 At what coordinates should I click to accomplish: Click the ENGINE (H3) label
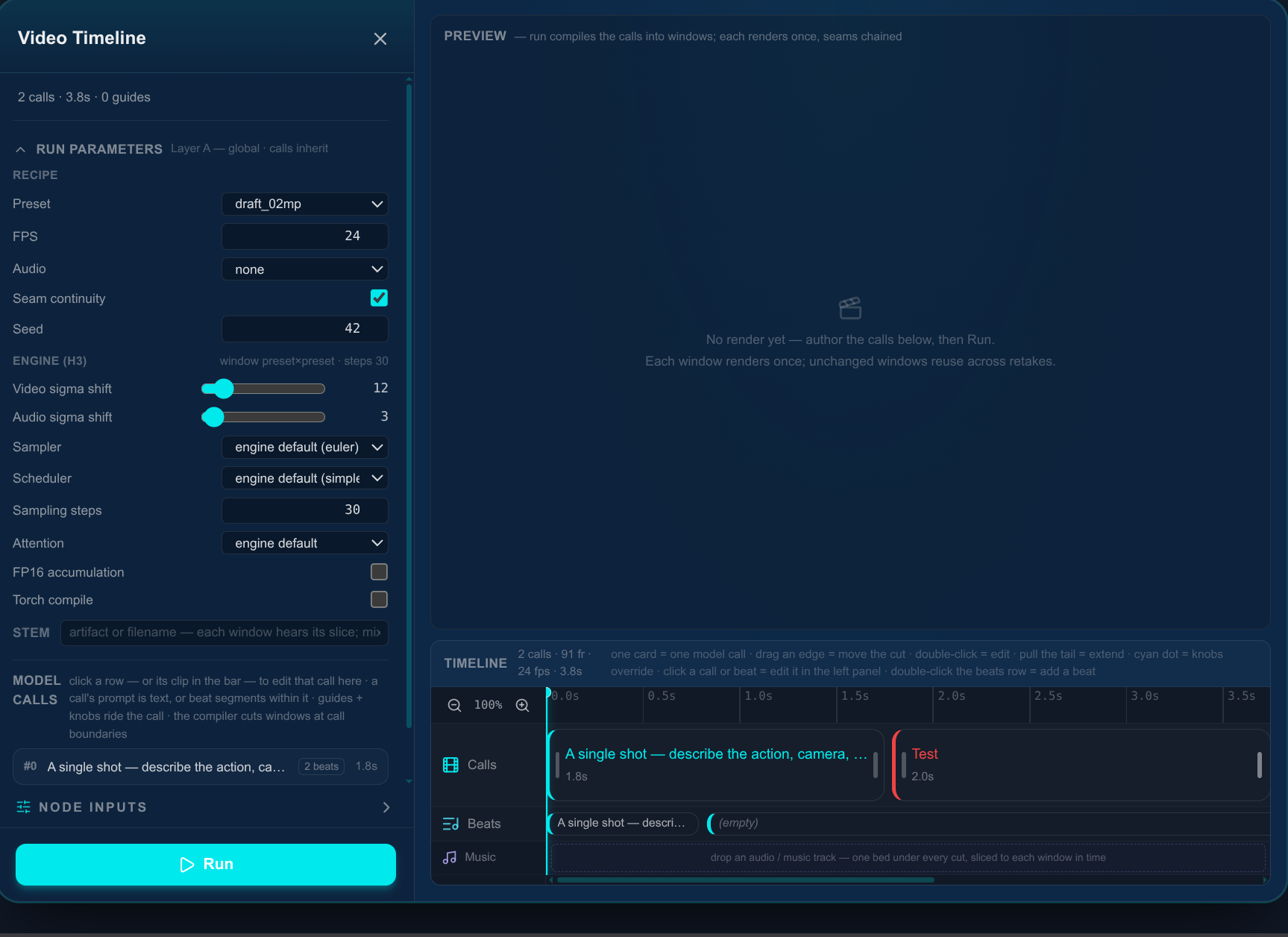pyautogui.click(x=49, y=361)
